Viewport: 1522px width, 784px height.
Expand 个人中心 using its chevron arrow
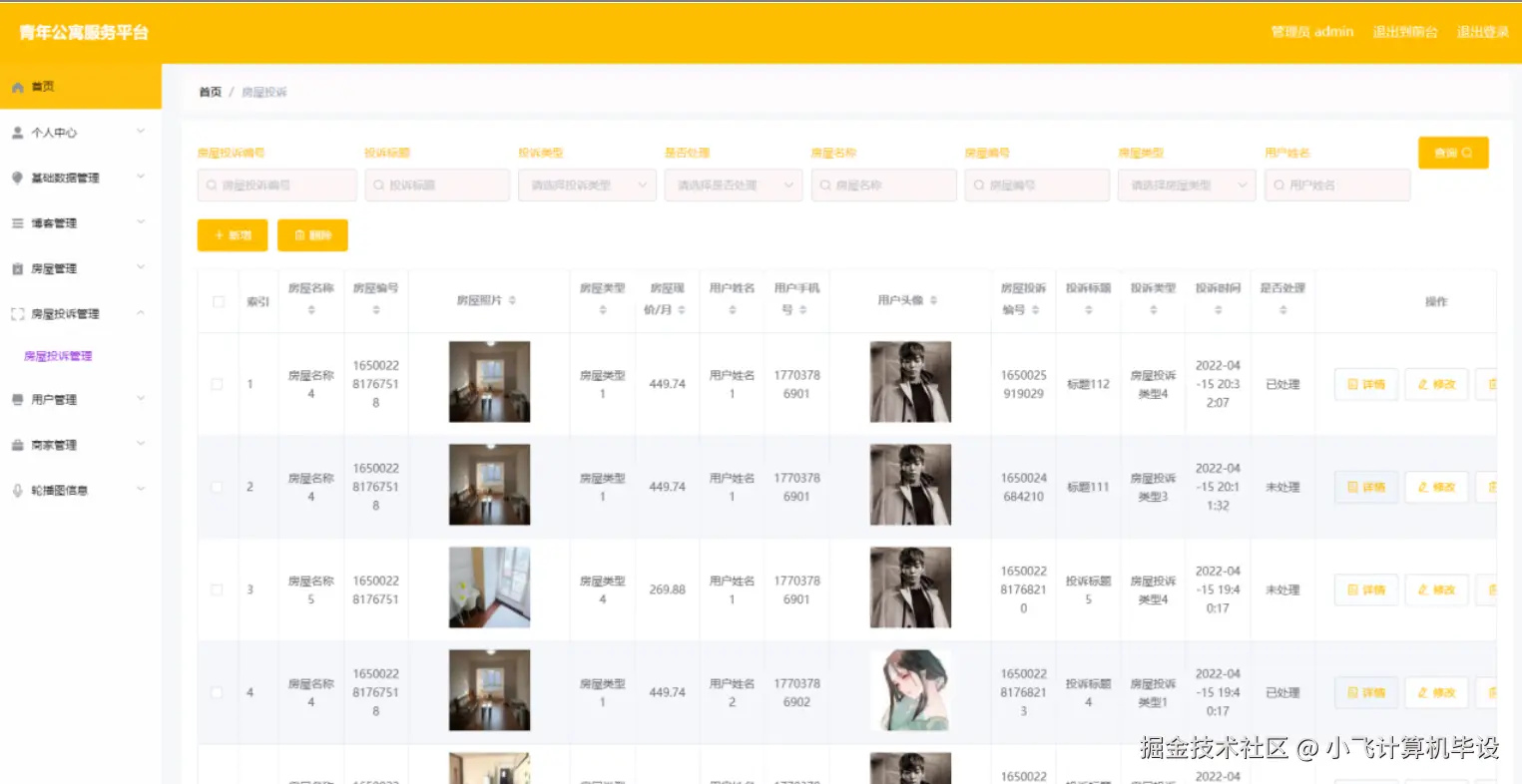point(141,132)
